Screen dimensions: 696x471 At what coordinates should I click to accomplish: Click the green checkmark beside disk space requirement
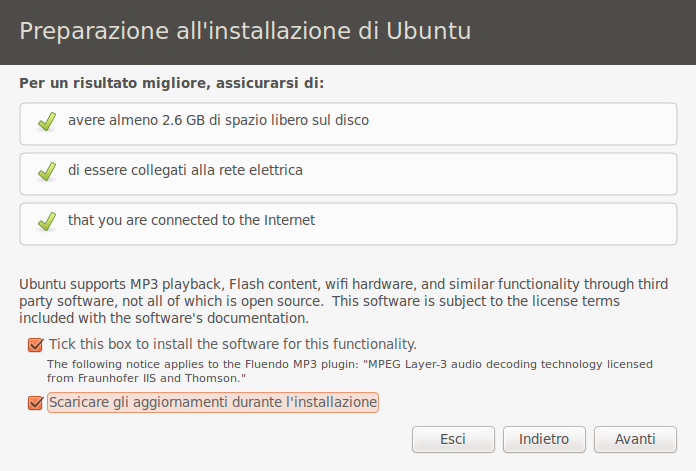click(x=46, y=122)
